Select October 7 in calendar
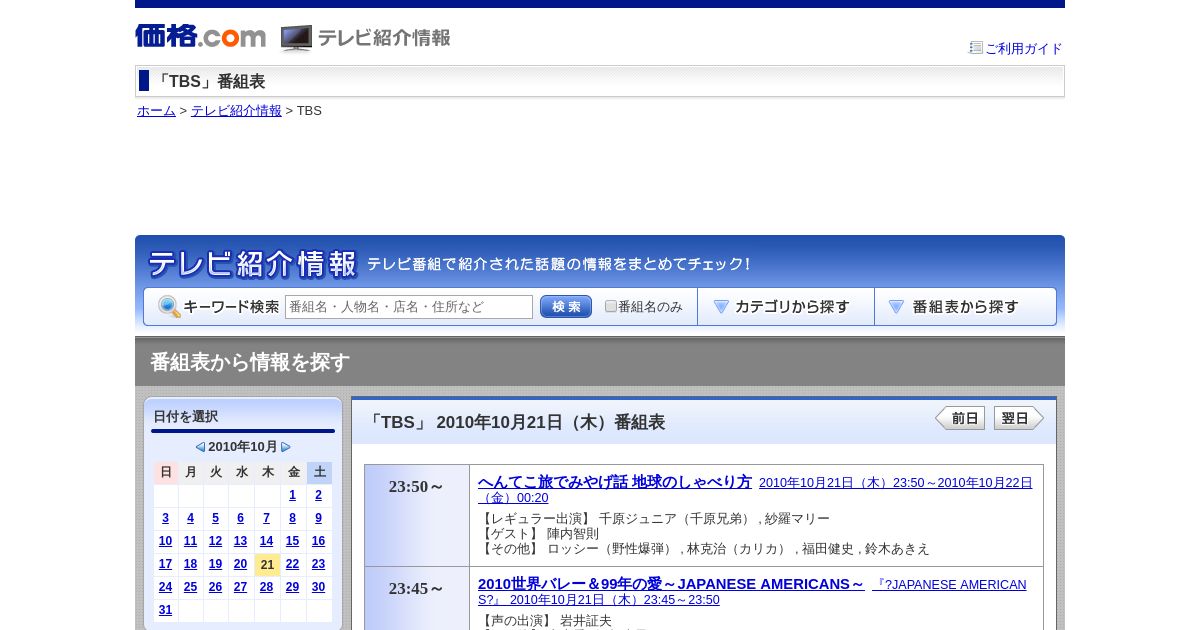1200x630 pixels. (x=266, y=518)
